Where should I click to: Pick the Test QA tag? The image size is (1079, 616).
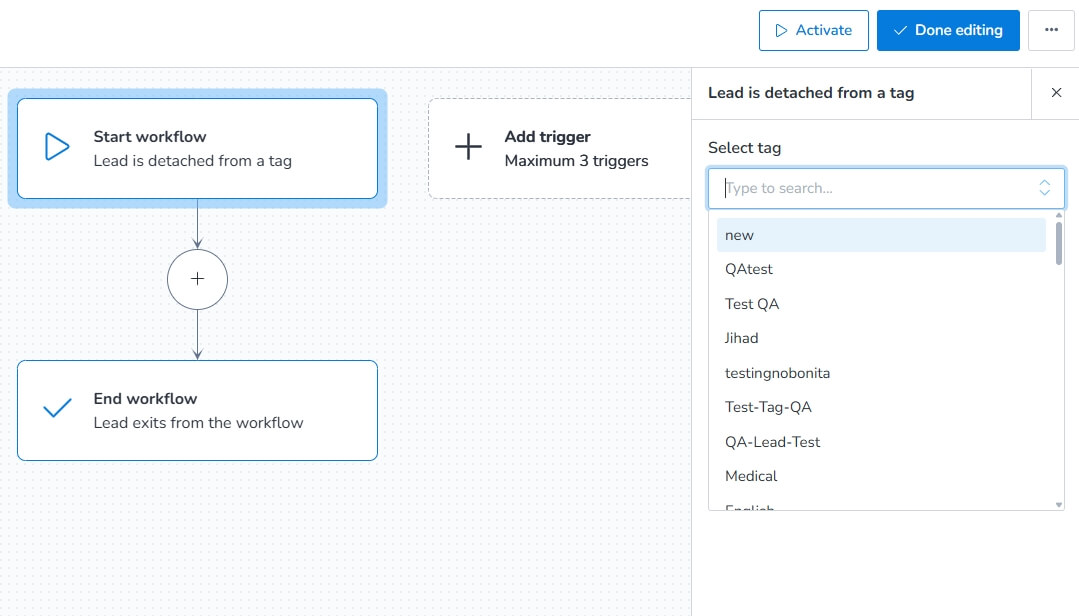click(x=881, y=304)
